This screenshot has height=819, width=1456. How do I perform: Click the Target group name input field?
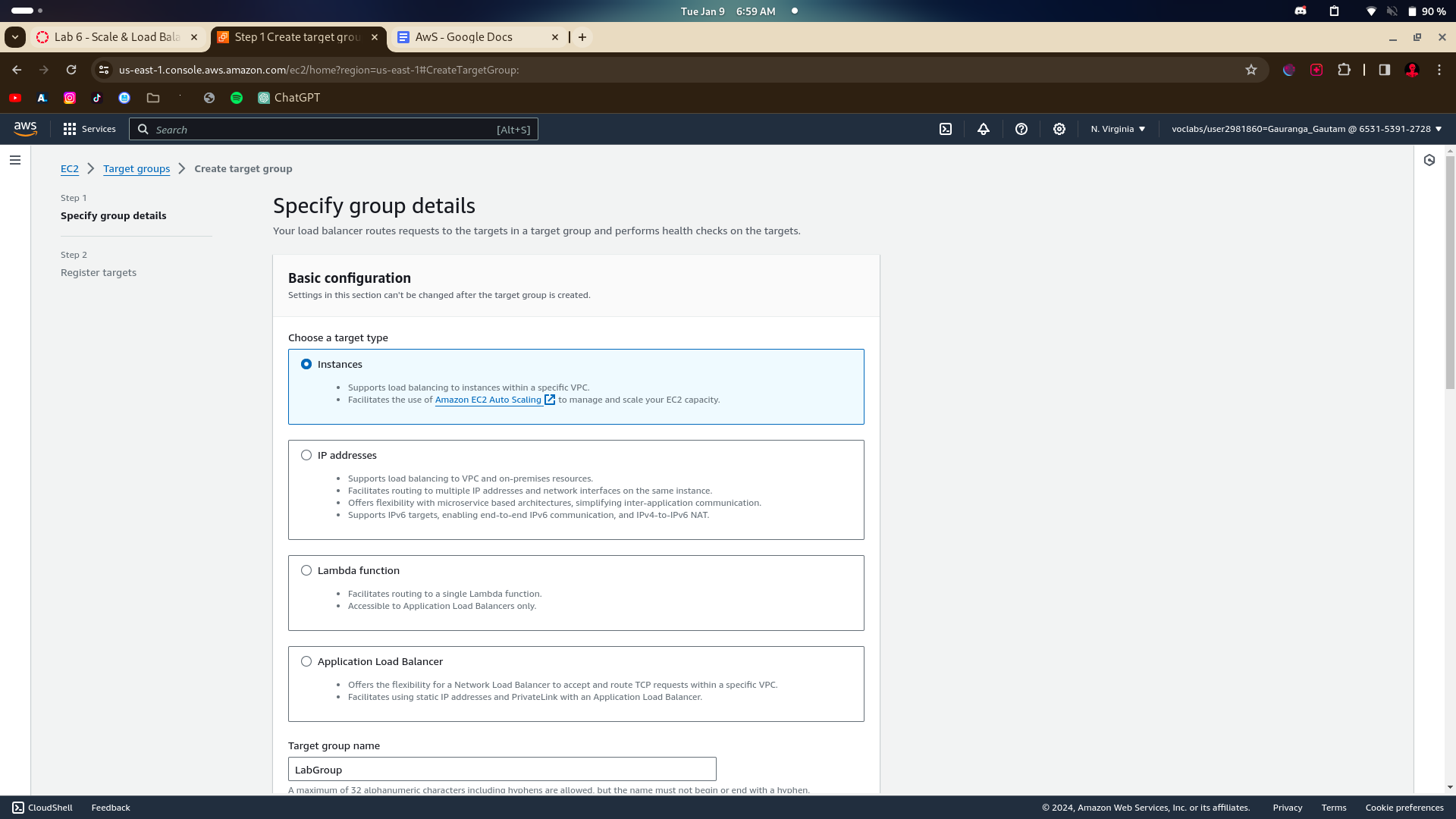(501, 769)
